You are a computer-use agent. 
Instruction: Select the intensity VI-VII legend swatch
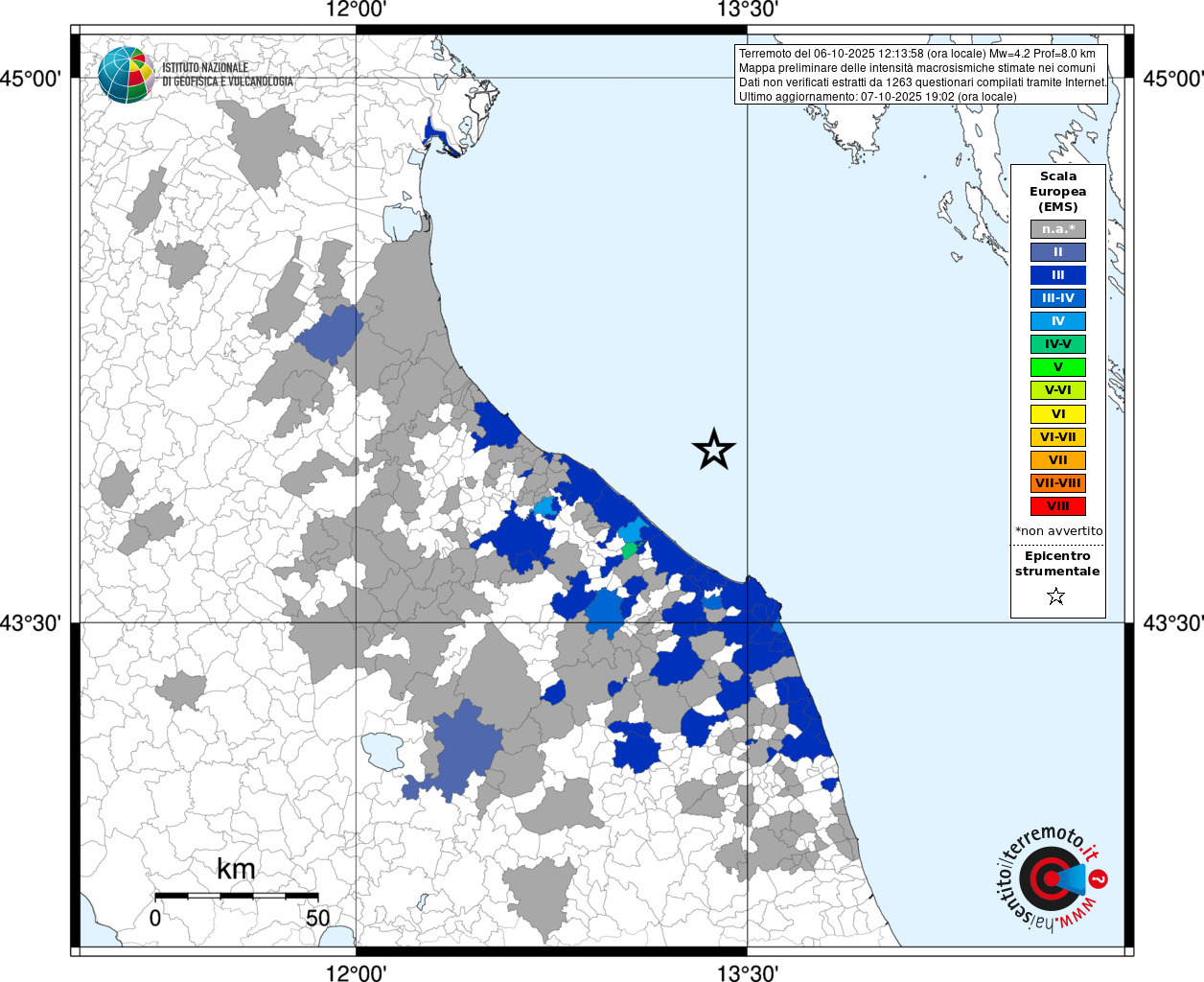tap(1058, 437)
